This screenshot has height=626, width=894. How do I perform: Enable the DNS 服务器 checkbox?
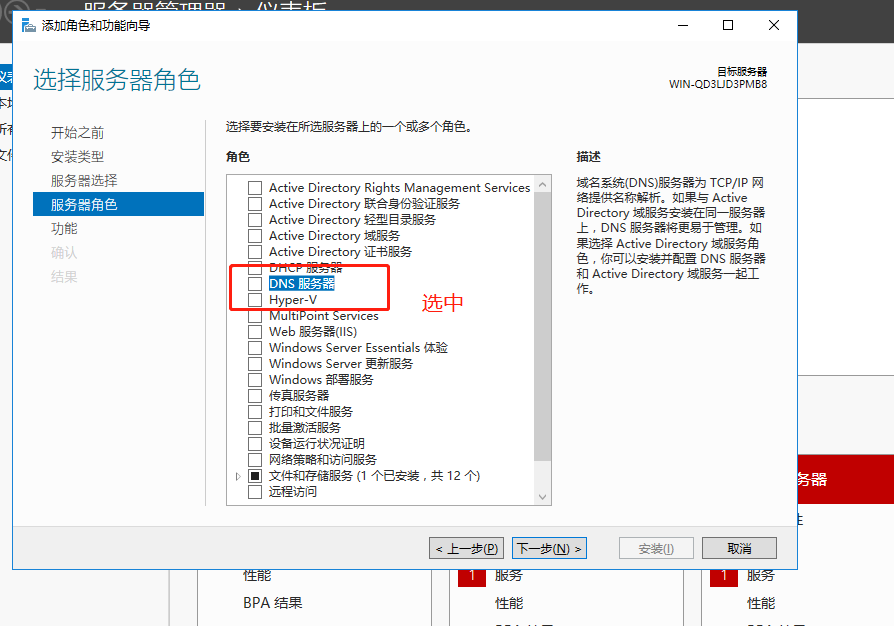[x=255, y=283]
